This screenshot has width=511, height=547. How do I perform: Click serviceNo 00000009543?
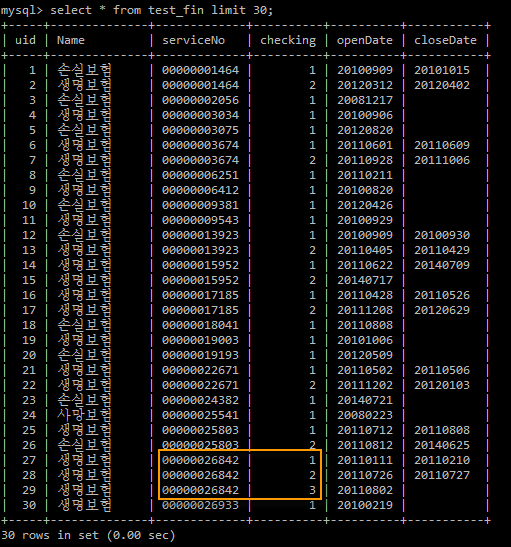pyautogui.click(x=201, y=220)
